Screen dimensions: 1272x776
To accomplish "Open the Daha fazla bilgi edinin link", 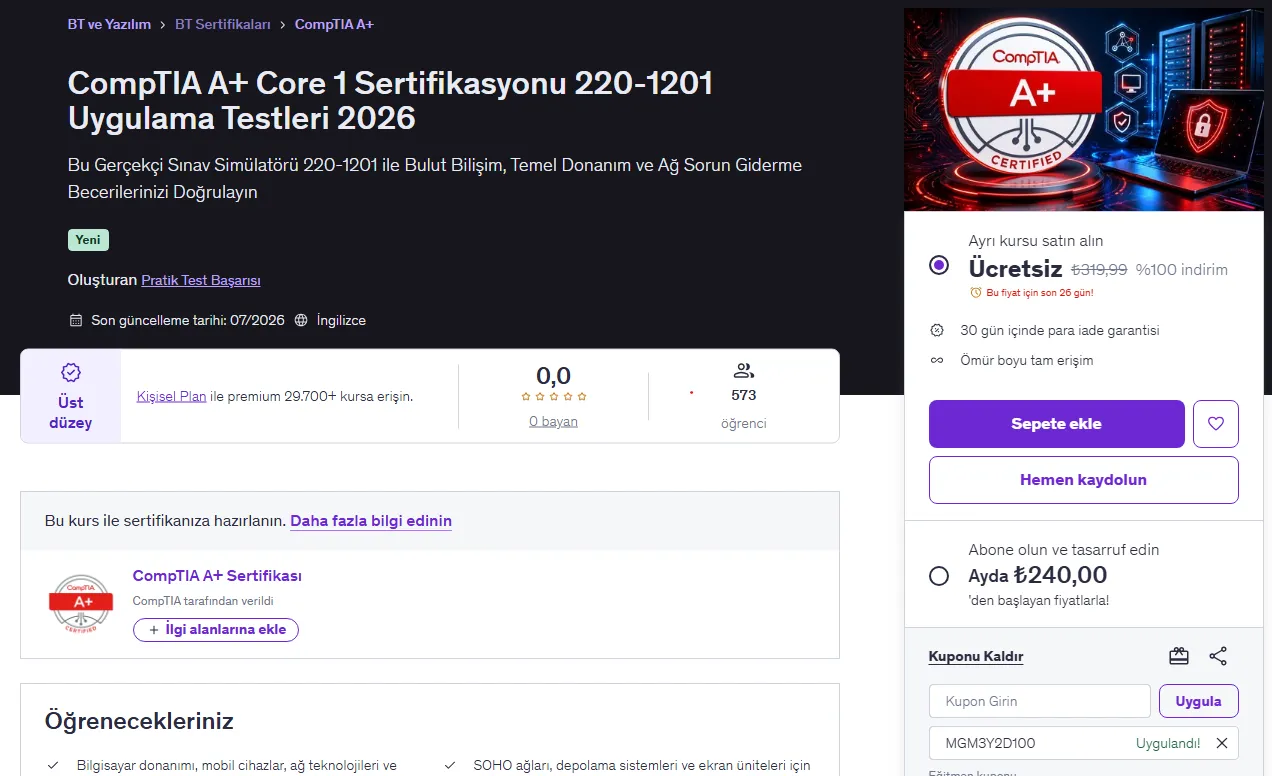I will tap(371, 521).
